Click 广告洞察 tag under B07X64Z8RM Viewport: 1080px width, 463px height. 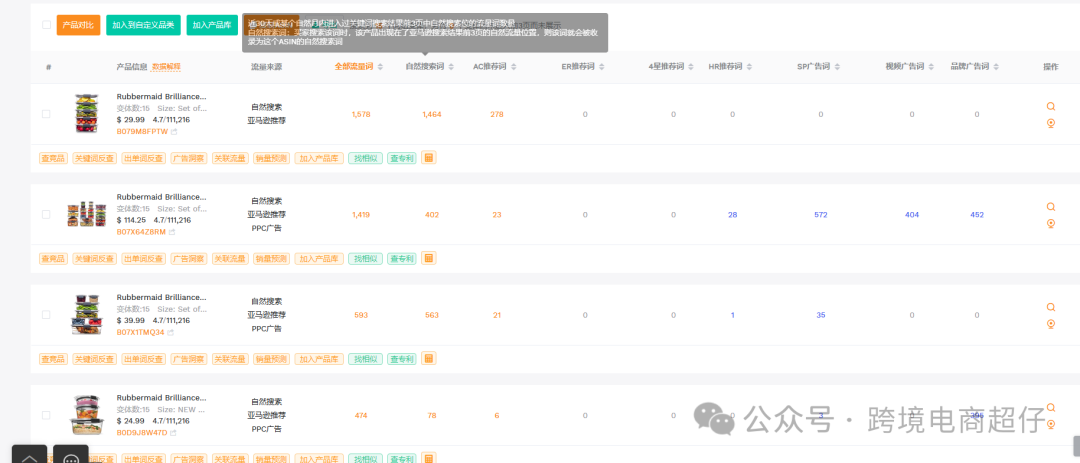point(188,259)
